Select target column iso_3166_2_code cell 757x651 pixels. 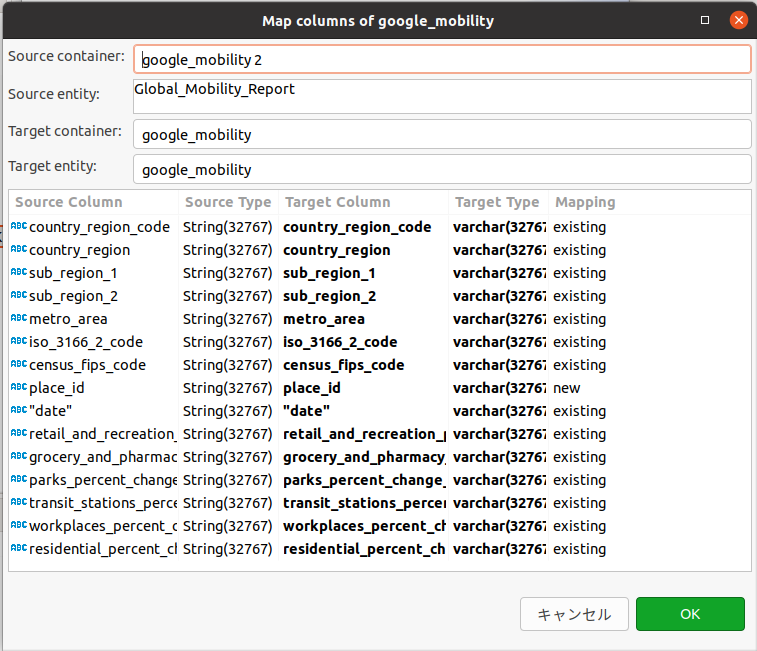340,342
